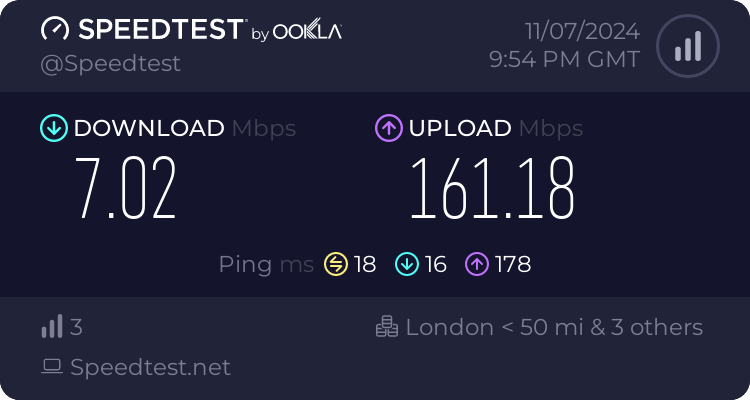The height and width of the screenshot is (400, 750).
Task: Click the server location icon near London
Action: tap(387, 327)
